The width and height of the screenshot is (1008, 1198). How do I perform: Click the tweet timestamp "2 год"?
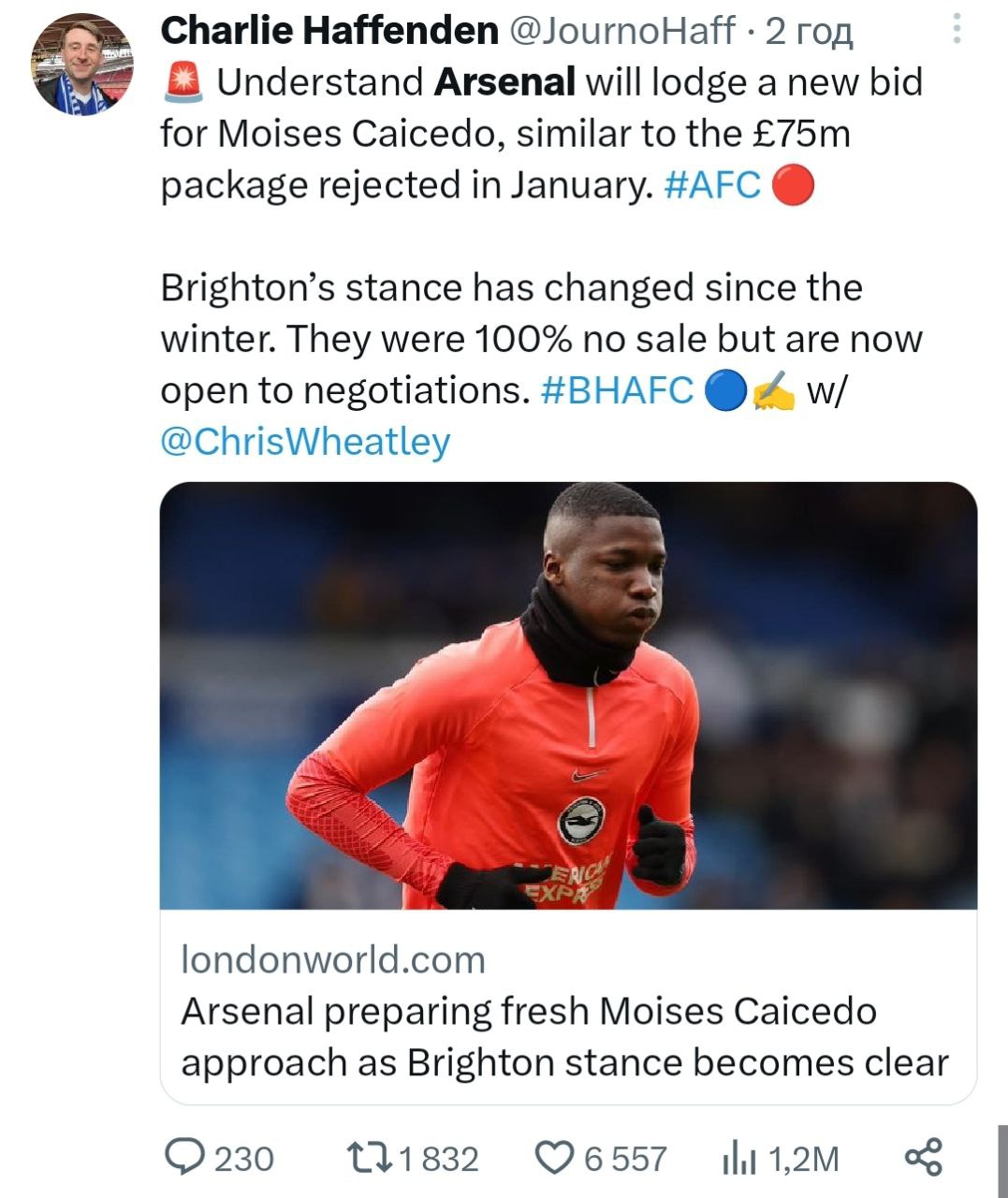[x=809, y=31]
